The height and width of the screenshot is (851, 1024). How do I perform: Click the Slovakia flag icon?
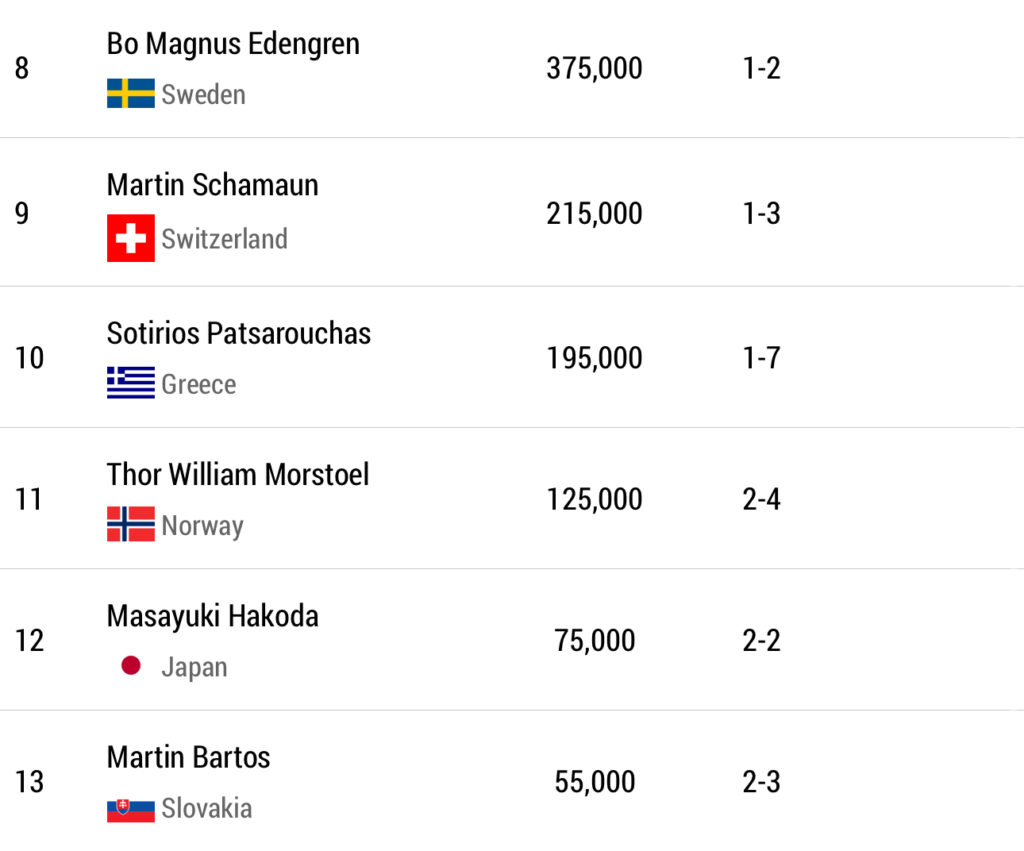click(130, 808)
